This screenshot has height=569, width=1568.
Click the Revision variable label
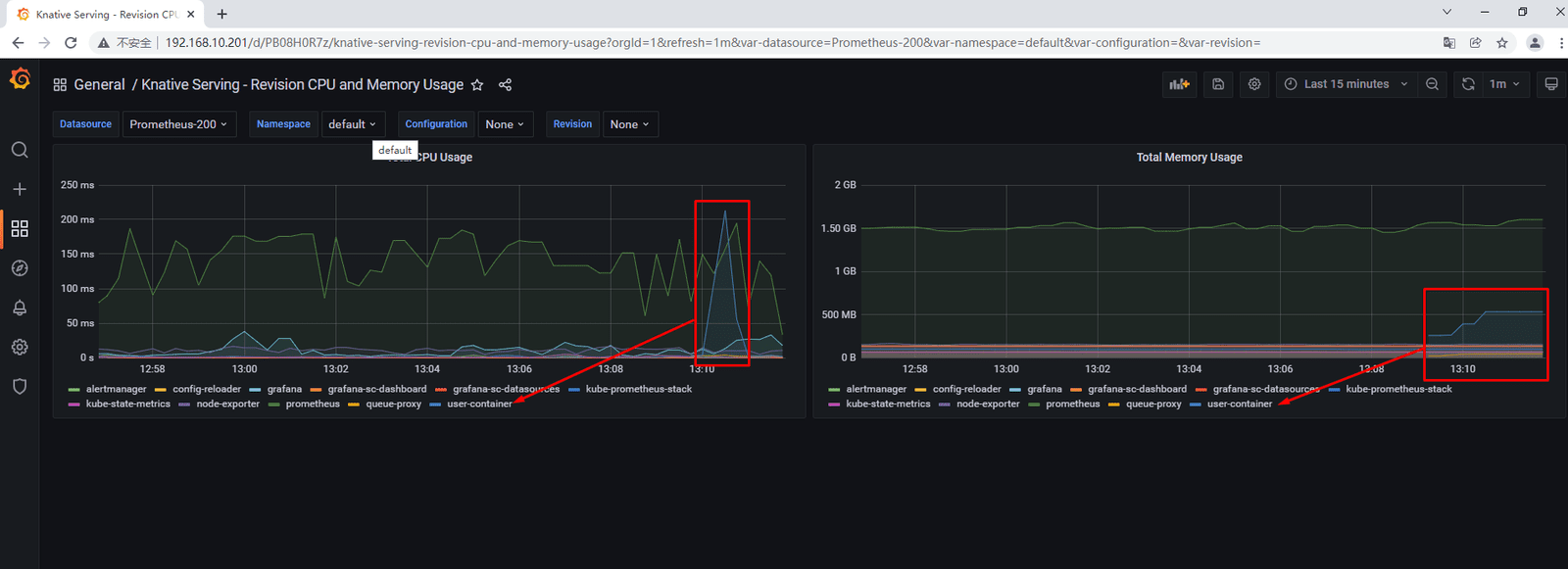pos(572,124)
